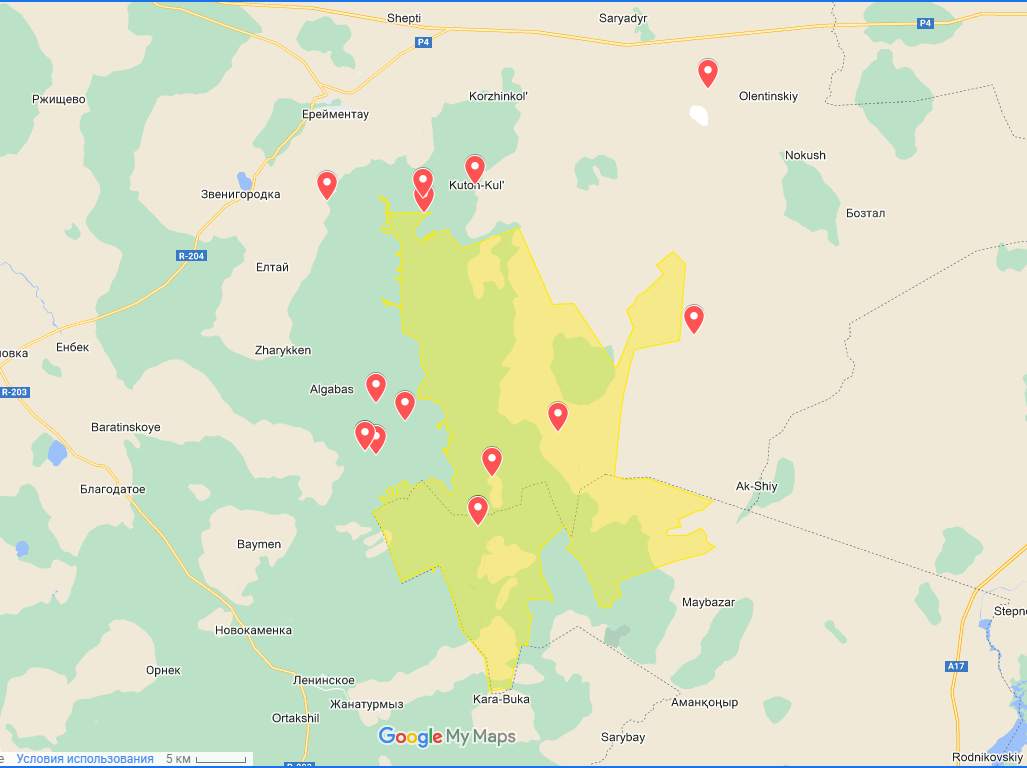Image resolution: width=1027 pixels, height=768 pixels.
Task: Click the Новокаменка label
Action: click(x=253, y=631)
